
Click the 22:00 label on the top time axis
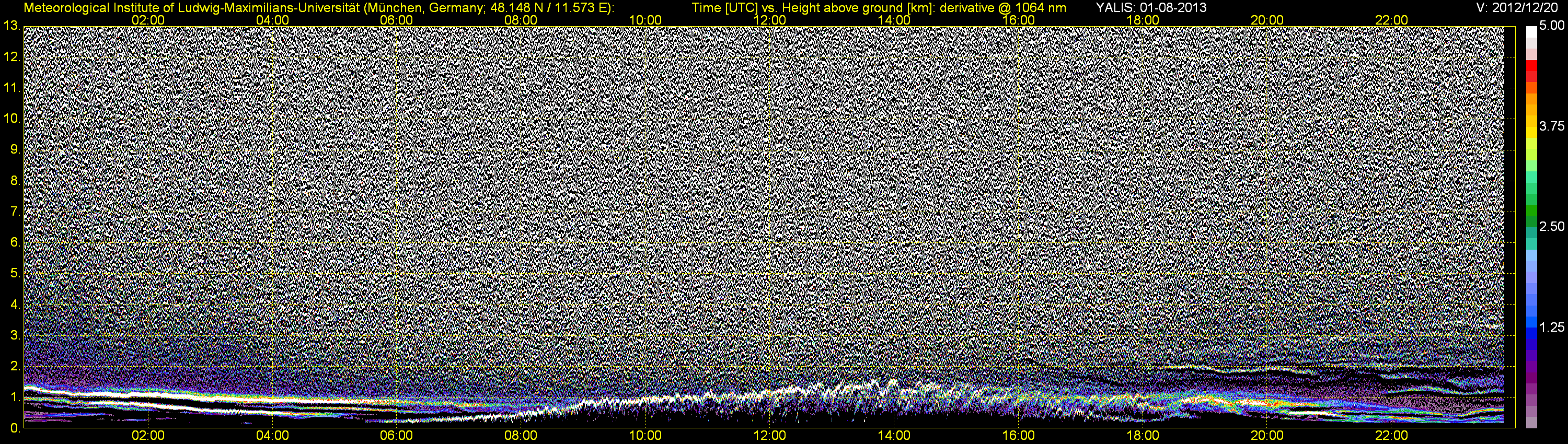(1391, 20)
